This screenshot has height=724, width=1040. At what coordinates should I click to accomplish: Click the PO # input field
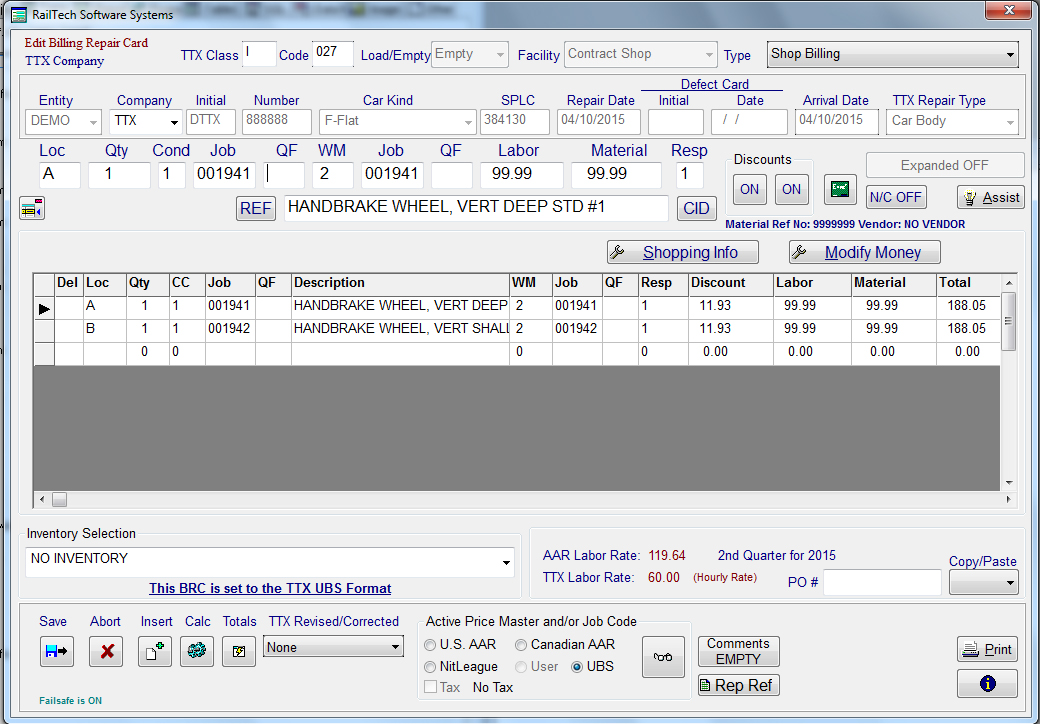pyautogui.click(x=881, y=583)
